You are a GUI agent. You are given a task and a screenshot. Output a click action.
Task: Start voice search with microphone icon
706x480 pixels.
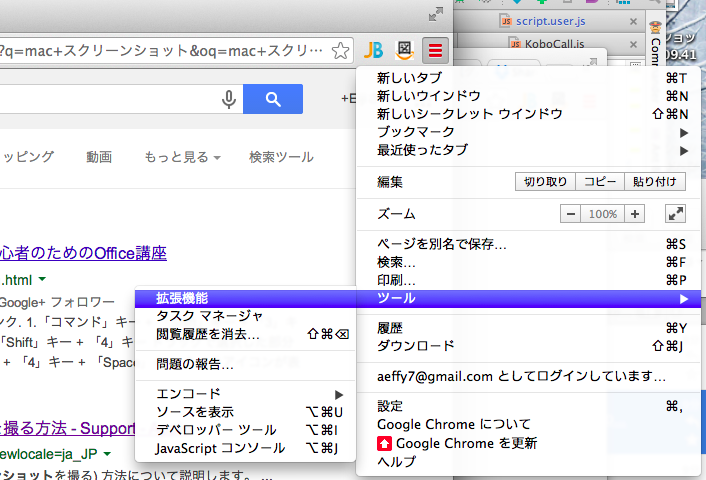point(229,99)
